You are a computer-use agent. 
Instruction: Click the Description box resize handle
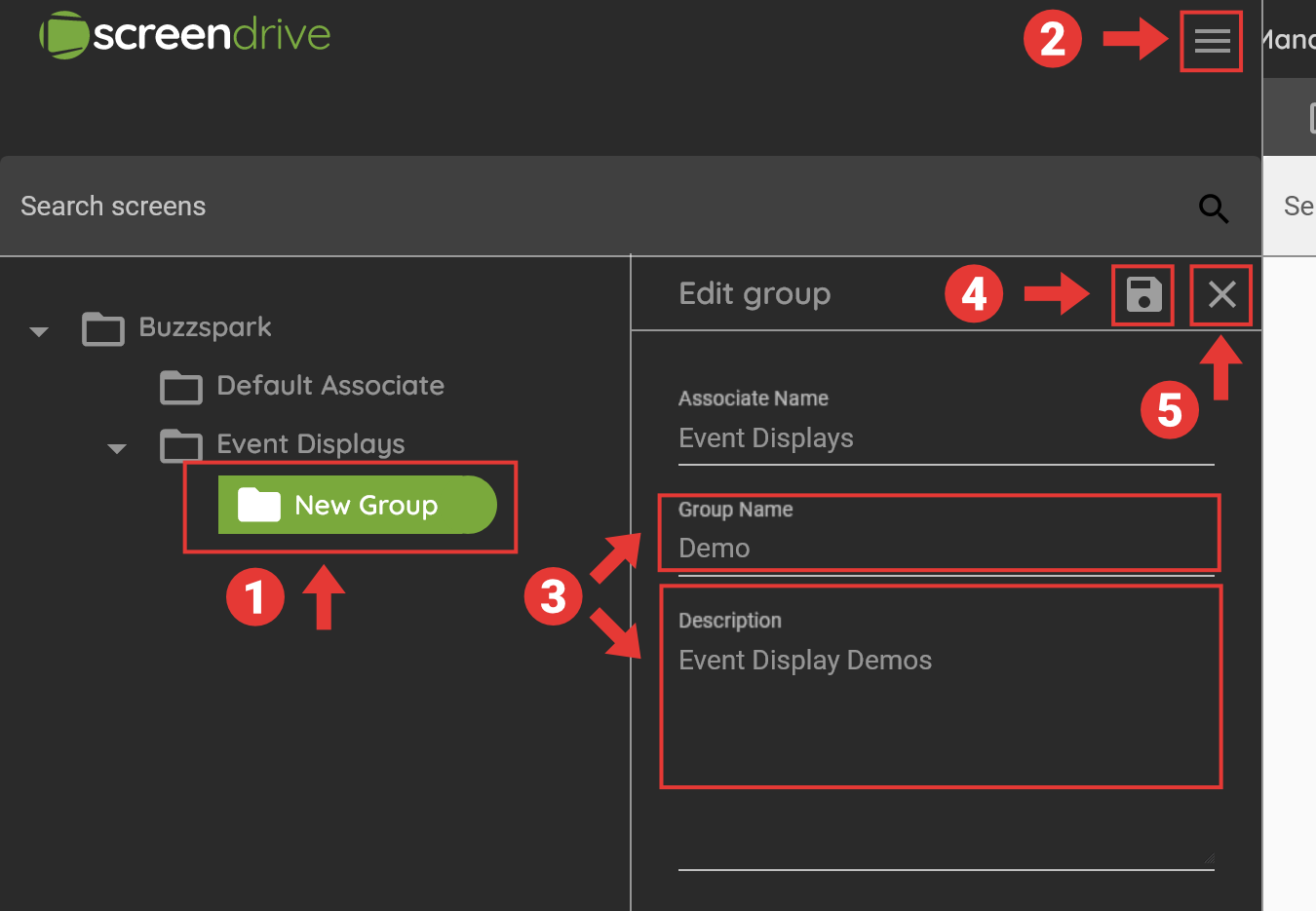(1209, 858)
